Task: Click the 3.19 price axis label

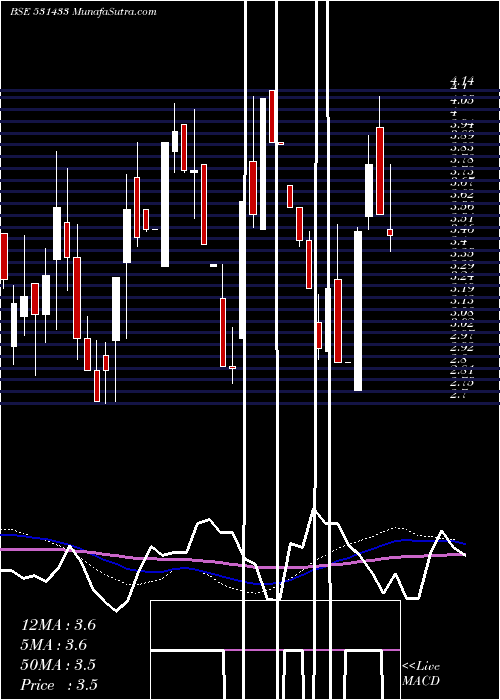Action: coord(462,288)
